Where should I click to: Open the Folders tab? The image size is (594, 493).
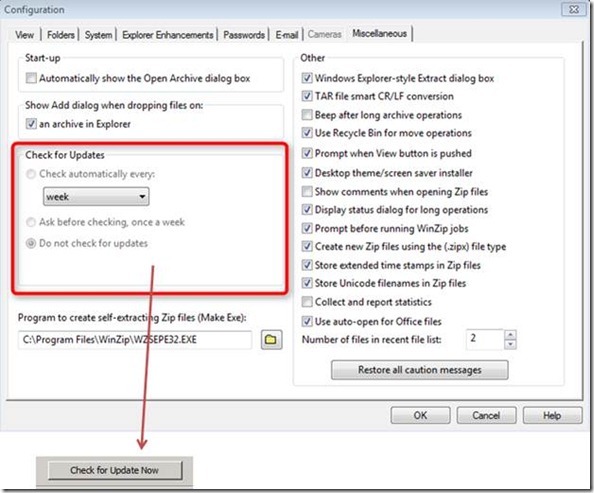[61, 35]
